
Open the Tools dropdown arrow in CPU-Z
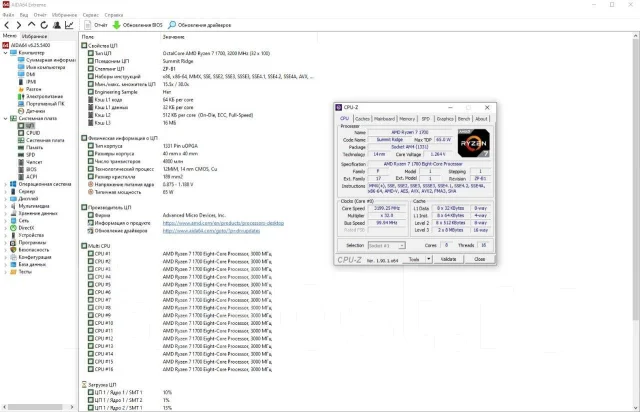click(x=429, y=259)
